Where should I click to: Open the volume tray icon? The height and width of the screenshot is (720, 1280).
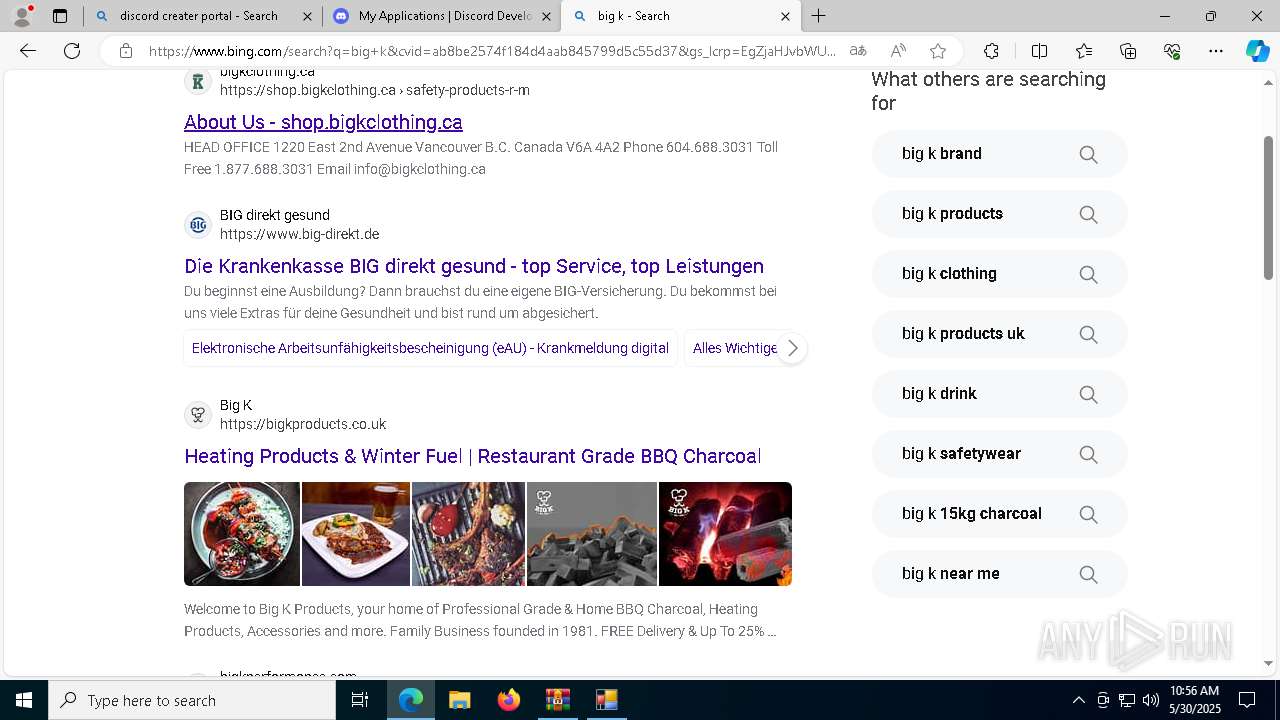1151,700
